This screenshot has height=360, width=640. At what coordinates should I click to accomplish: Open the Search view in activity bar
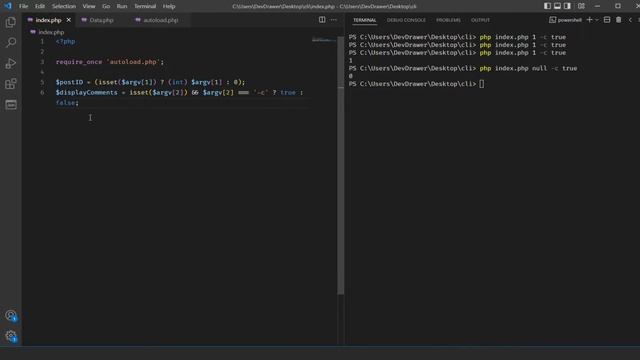pyautogui.click(x=11, y=43)
